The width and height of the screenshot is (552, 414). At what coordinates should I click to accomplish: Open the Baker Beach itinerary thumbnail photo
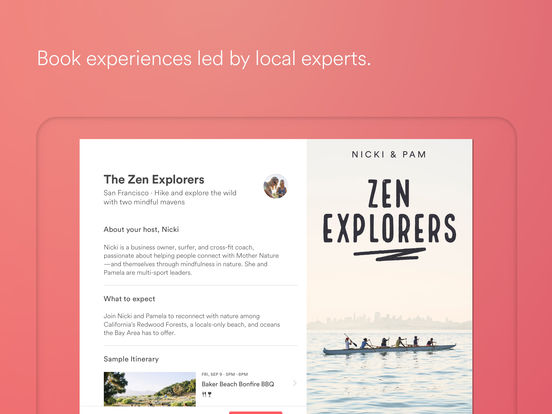coord(150,389)
